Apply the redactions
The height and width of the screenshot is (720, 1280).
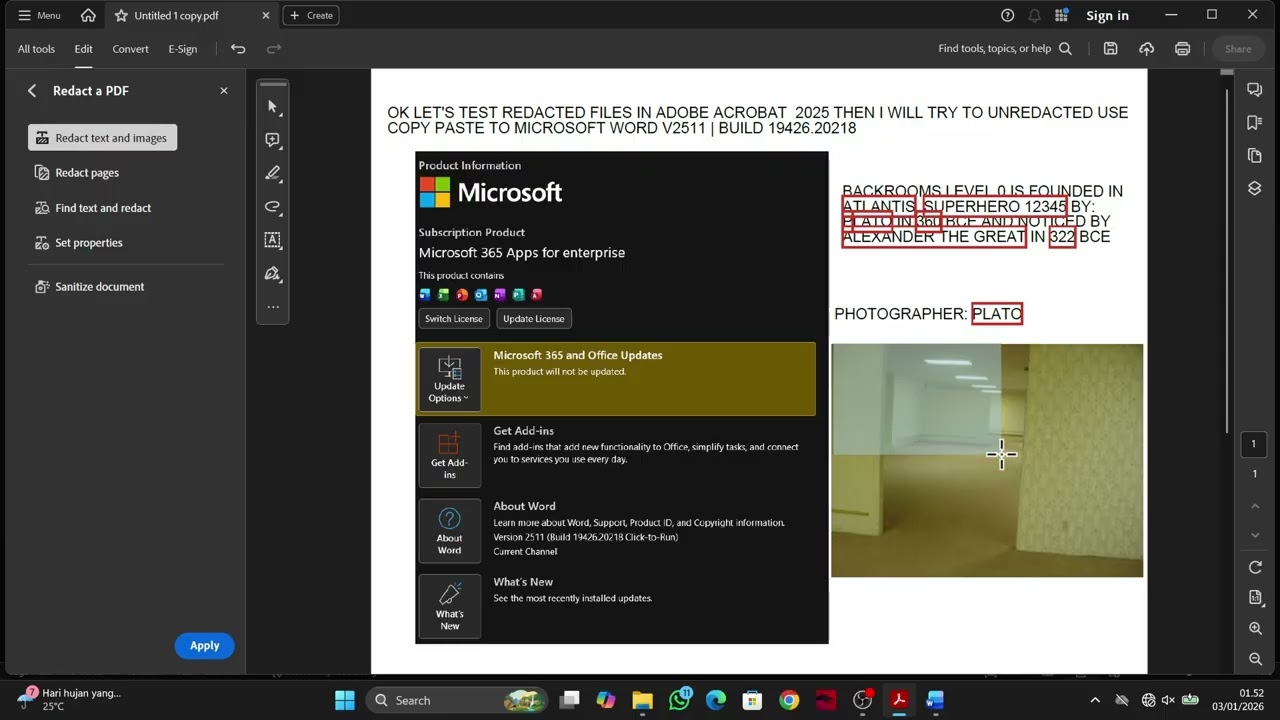click(204, 646)
